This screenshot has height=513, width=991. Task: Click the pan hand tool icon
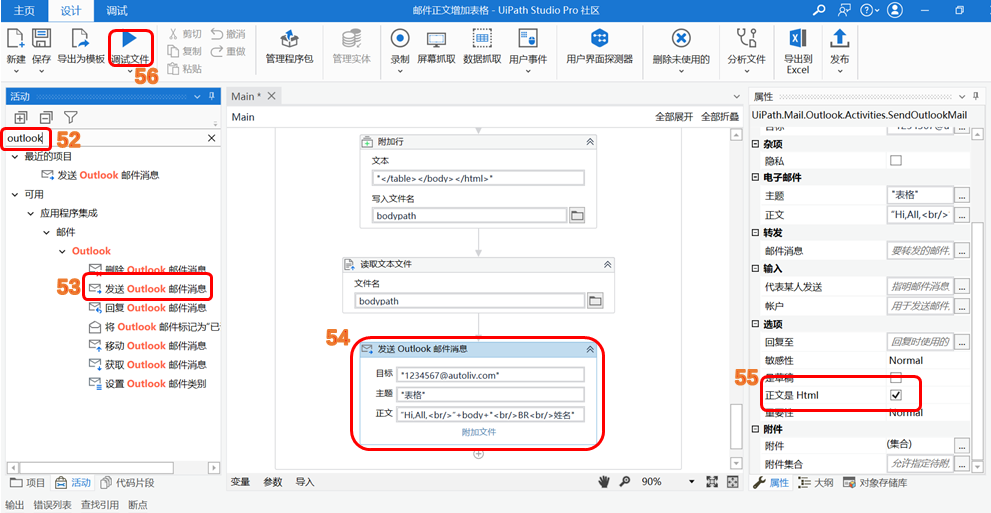pos(604,481)
